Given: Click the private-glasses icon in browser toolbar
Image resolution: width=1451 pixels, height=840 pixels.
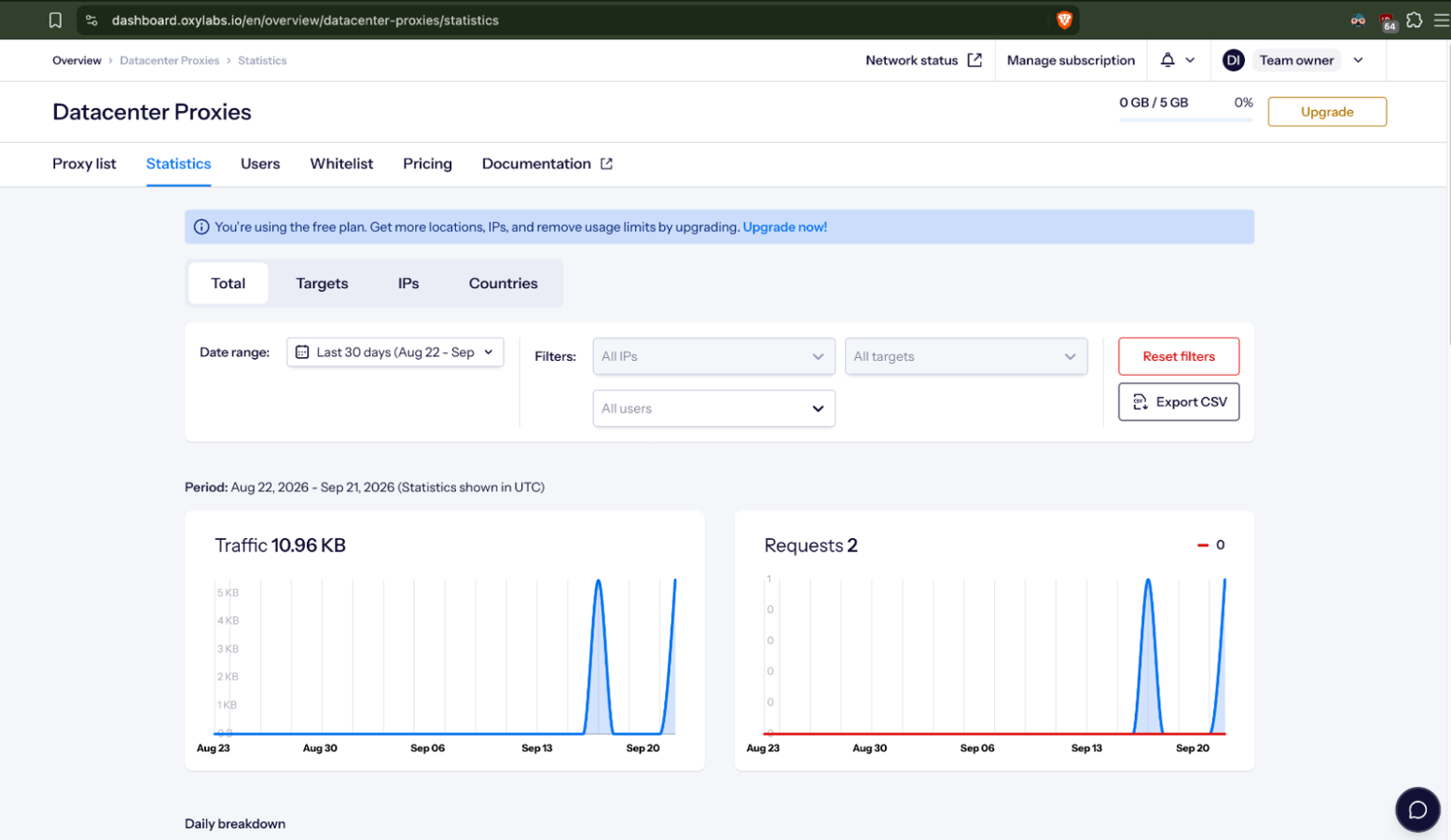Looking at the screenshot, I should (1358, 20).
